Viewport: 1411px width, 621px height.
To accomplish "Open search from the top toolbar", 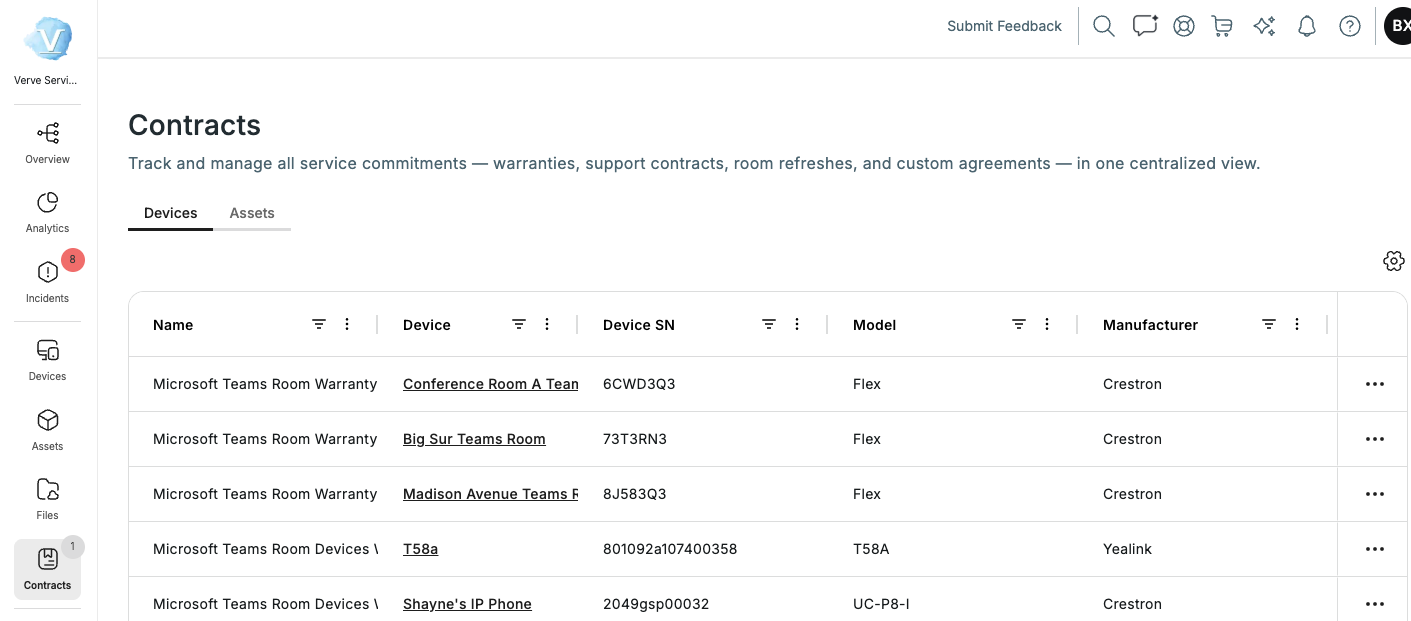I will 1103,26.
